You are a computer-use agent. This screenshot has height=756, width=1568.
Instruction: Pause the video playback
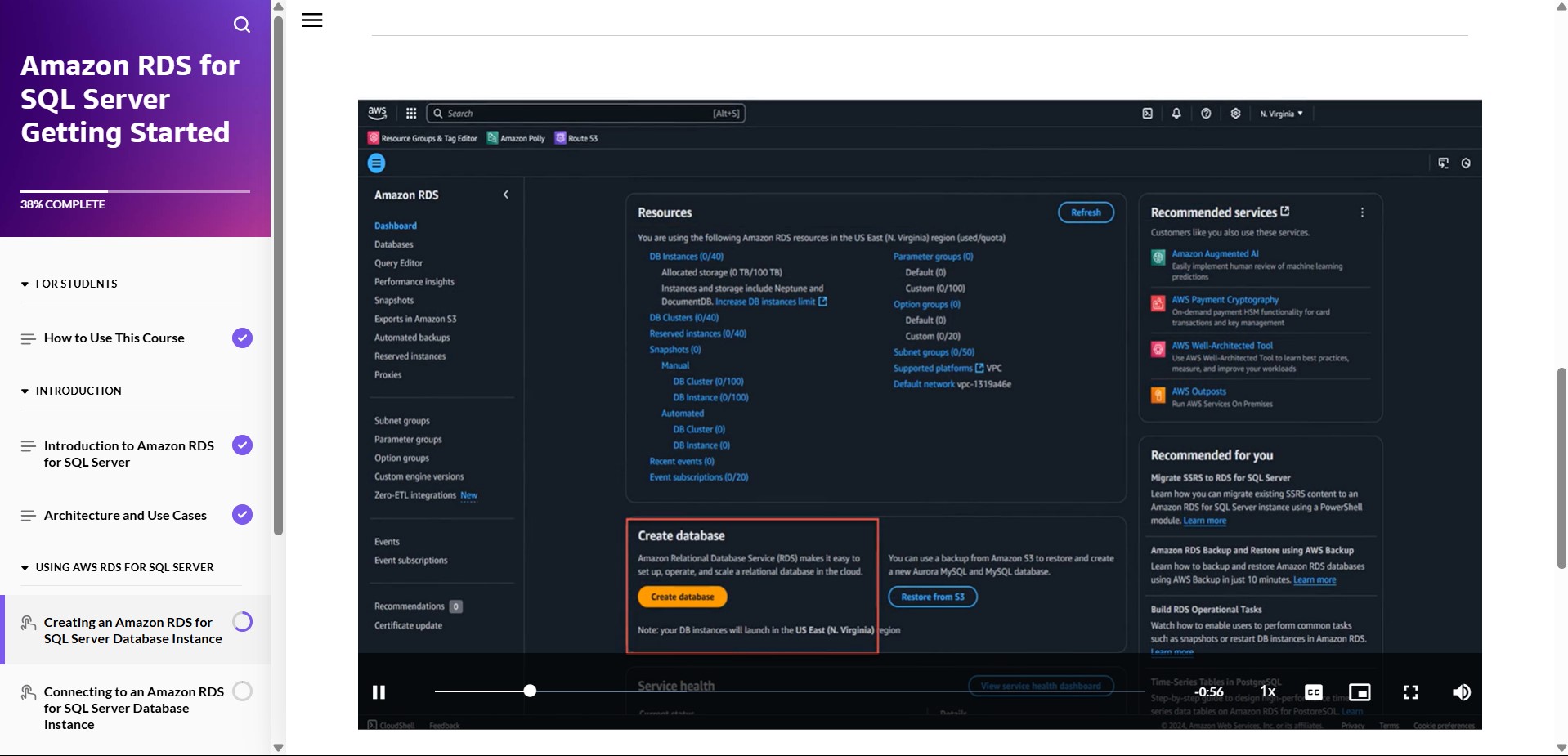click(379, 692)
